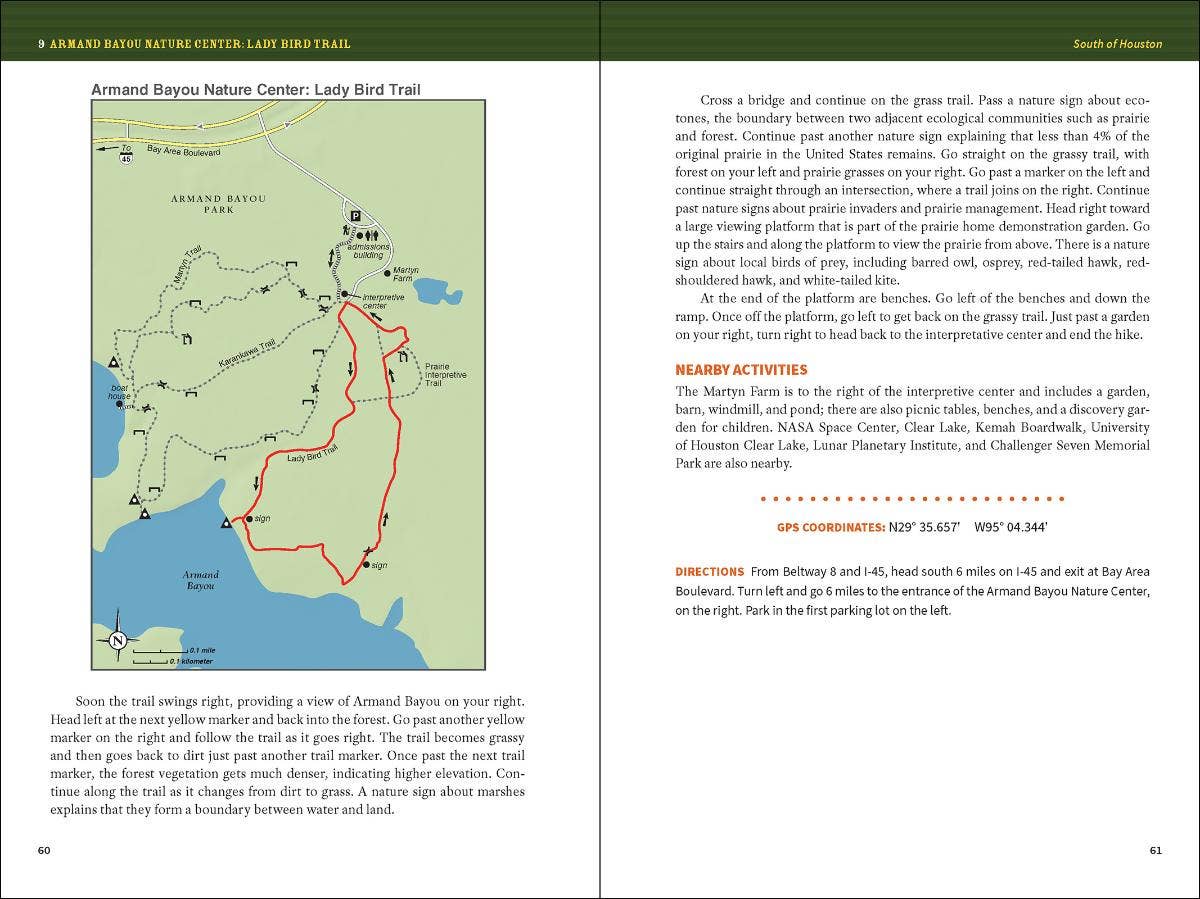
Task: Click the Prairie Interpretive Trail label
Action: click(x=445, y=374)
